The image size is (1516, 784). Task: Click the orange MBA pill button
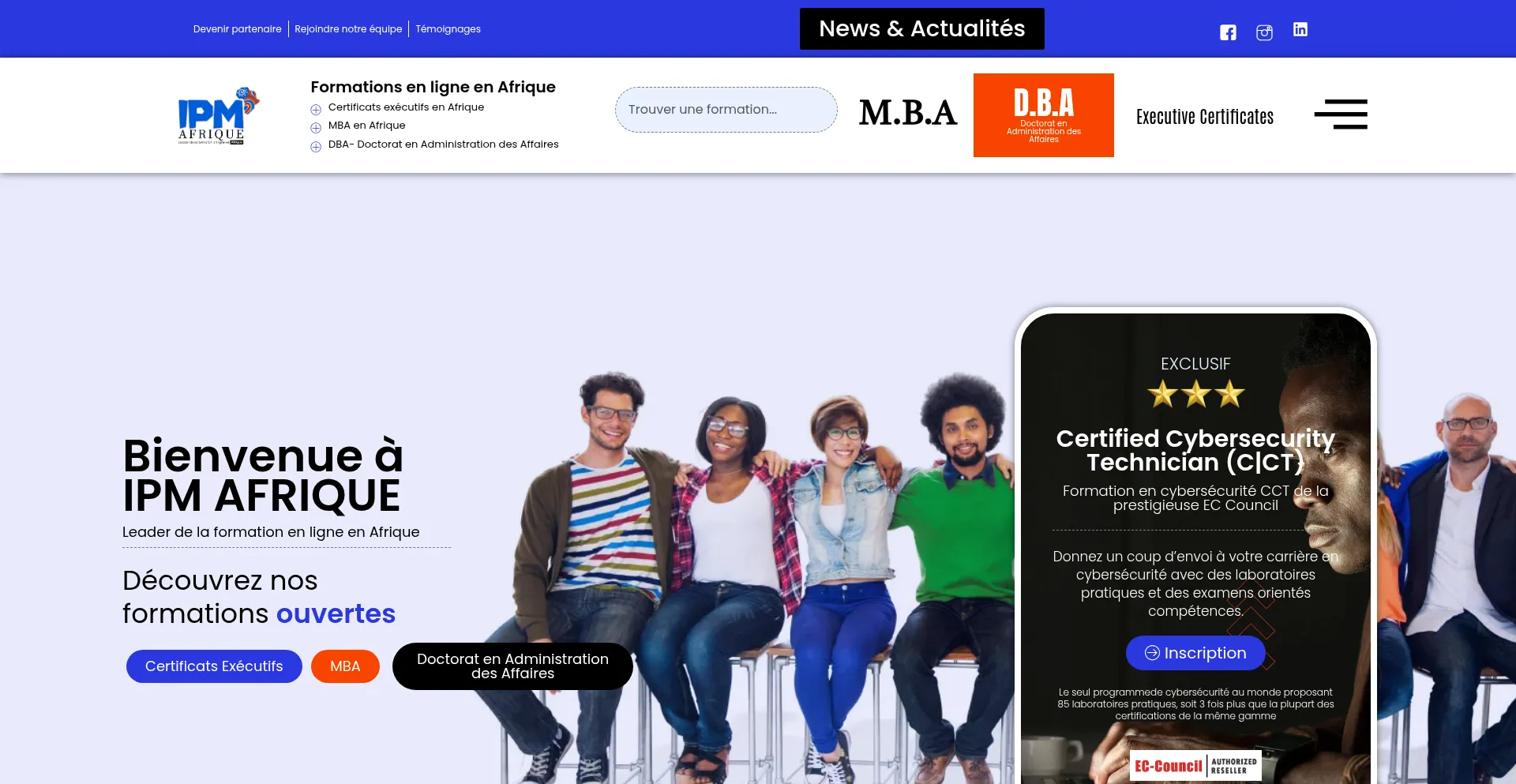click(345, 666)
